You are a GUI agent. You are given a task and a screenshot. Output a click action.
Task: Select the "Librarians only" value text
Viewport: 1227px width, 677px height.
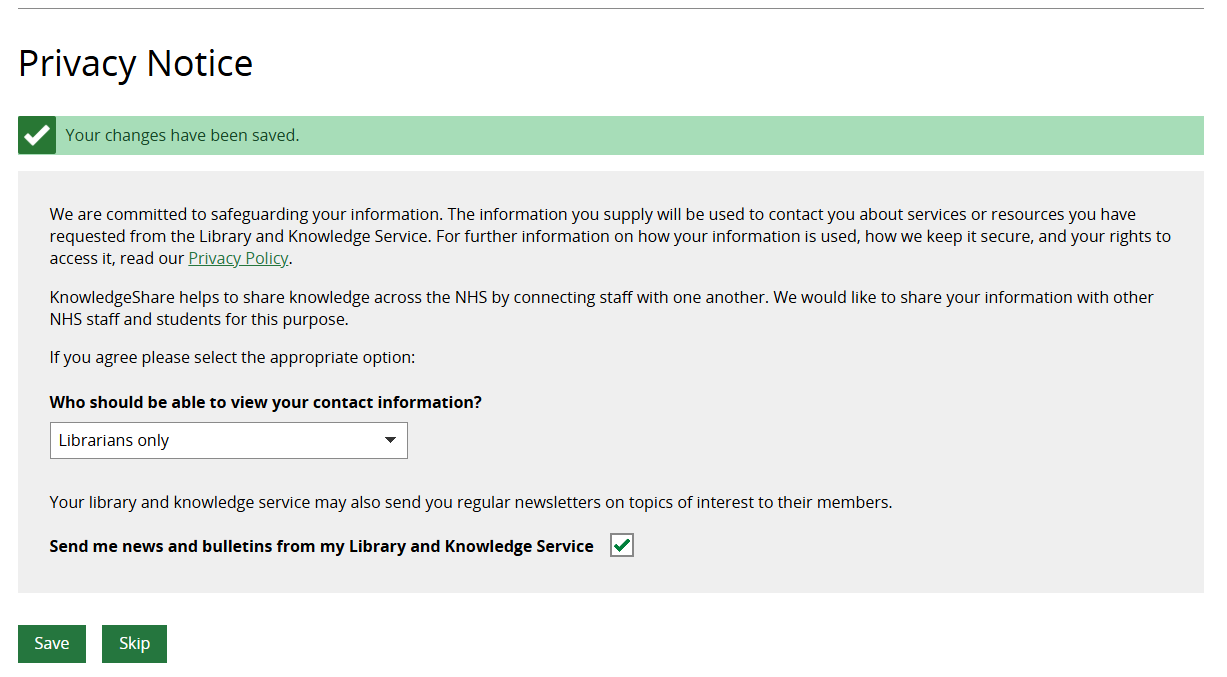pyautogui.click(x=114, y=440)
